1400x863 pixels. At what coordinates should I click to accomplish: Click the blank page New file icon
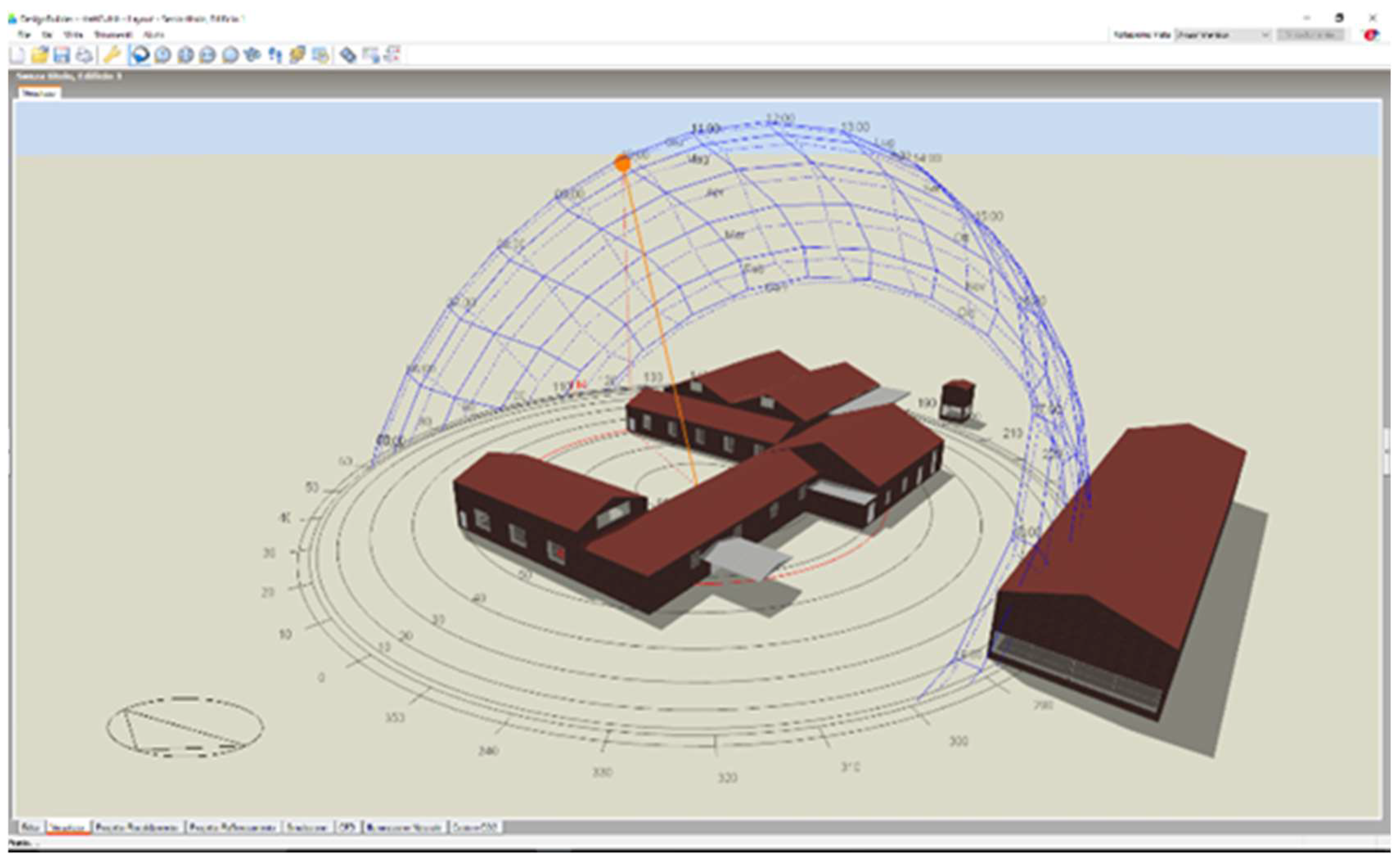click(18, 55)
